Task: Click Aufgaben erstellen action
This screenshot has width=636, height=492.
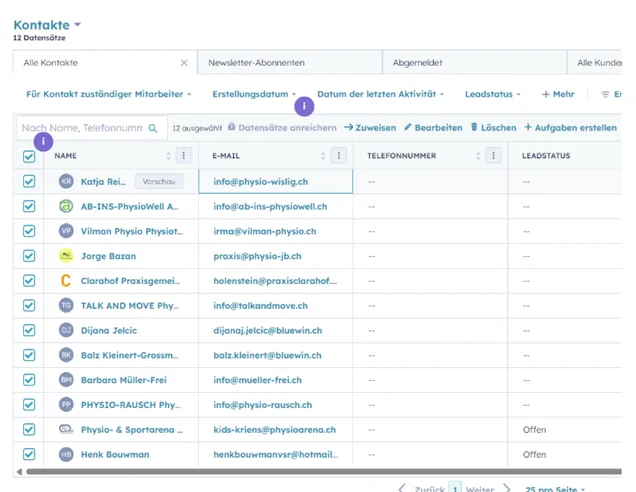Action: tap(570, 128)
